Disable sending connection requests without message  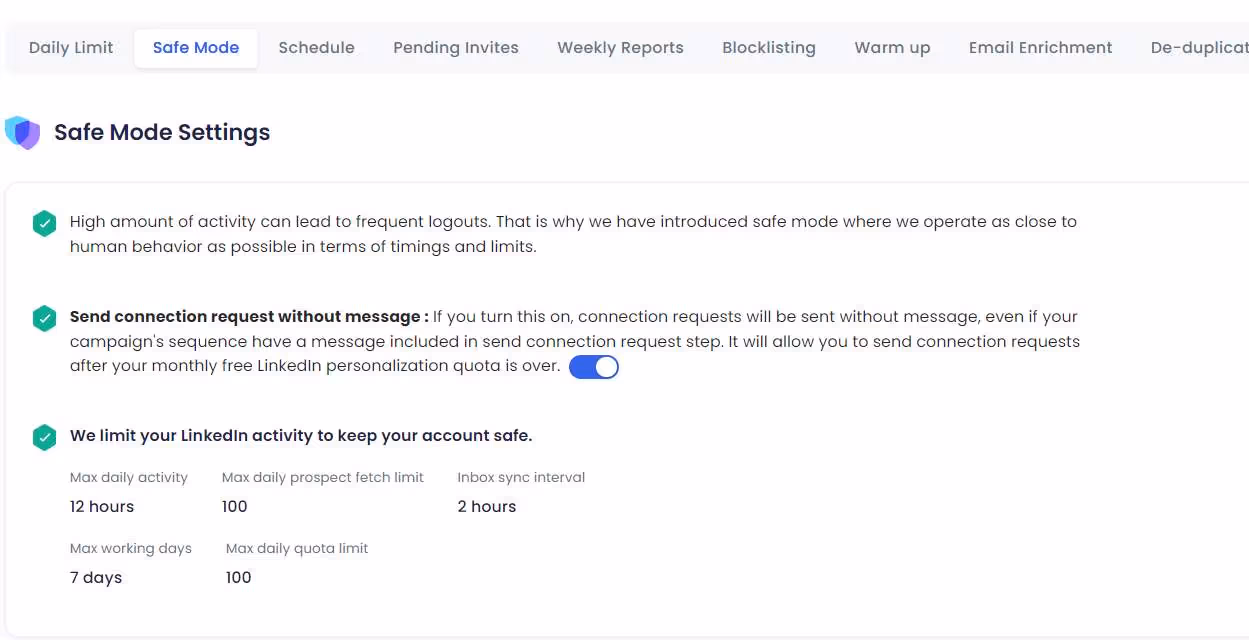coord(594,367)
